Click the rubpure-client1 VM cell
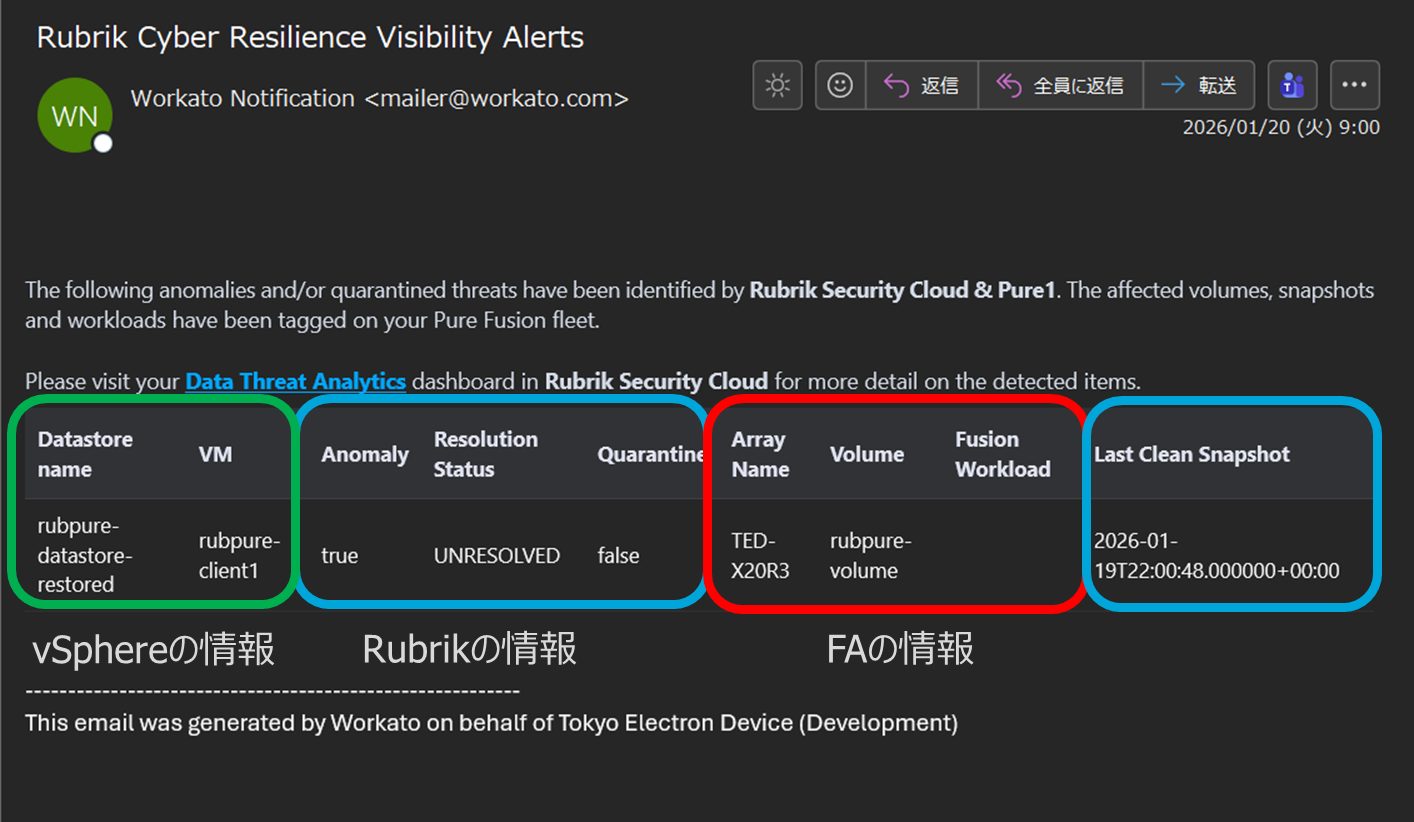1414x822 pixels. (x=239, y=556)
